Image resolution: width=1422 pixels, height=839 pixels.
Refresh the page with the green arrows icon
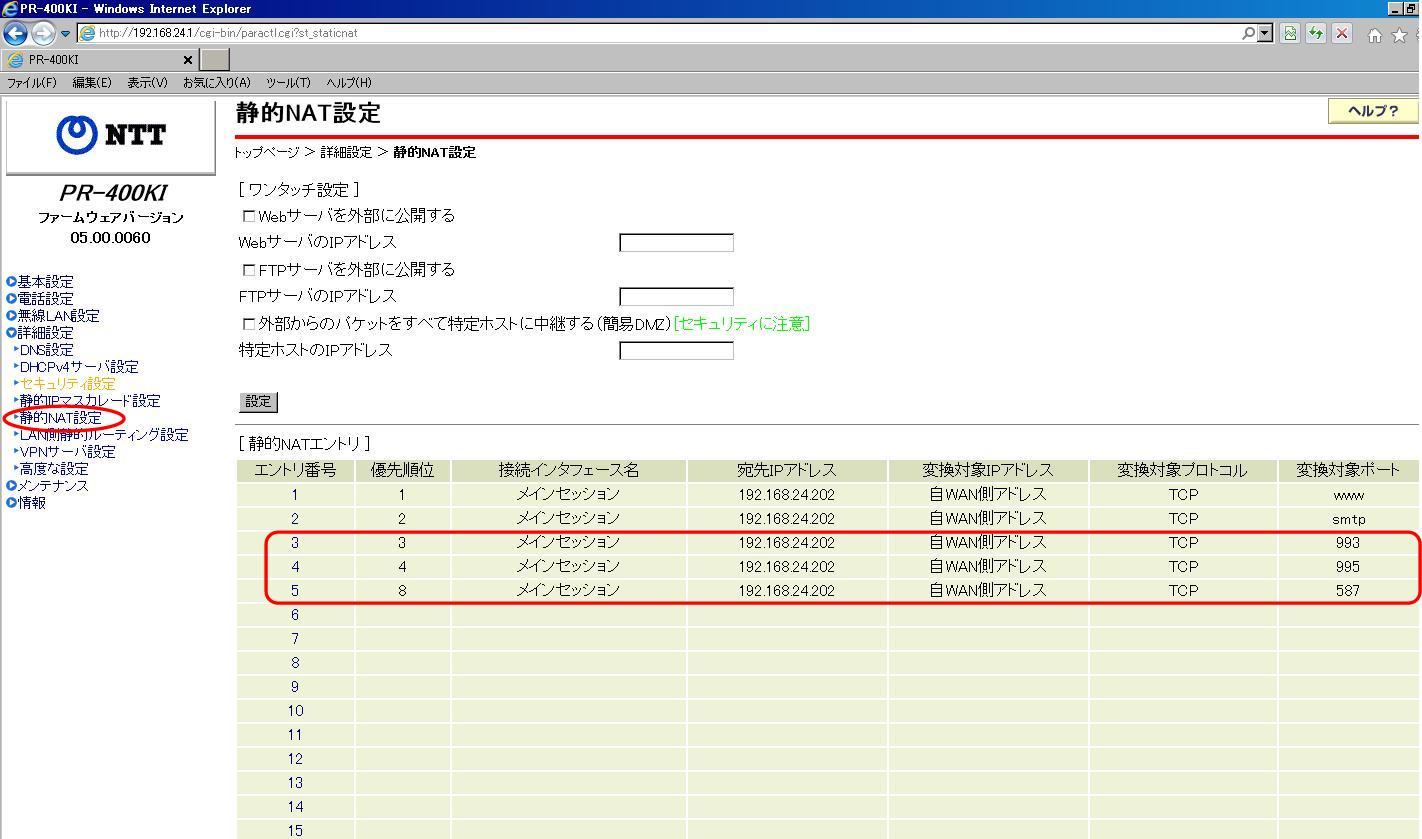(x=1316, y=33)
